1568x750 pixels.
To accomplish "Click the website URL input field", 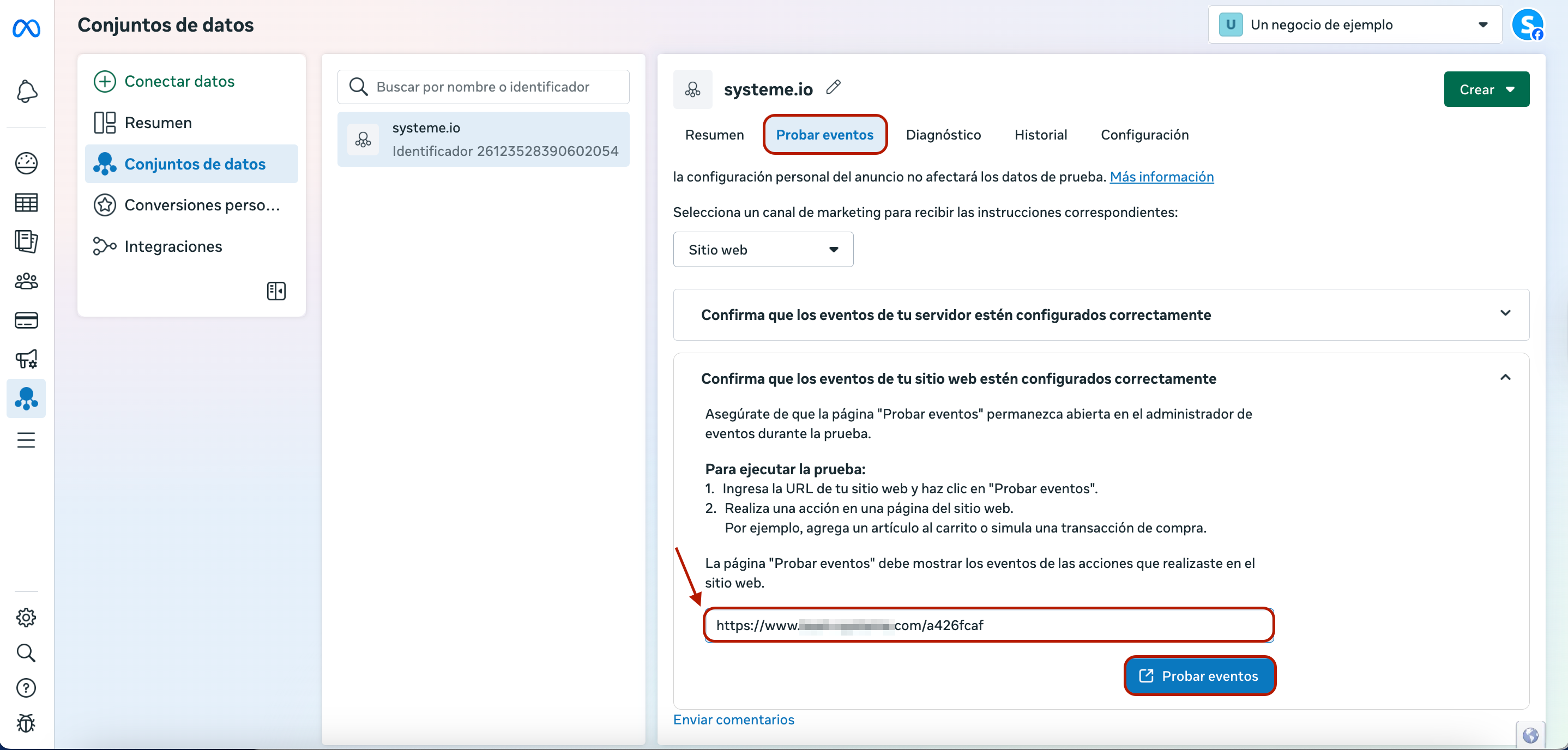I will click(x=988, y=625).
